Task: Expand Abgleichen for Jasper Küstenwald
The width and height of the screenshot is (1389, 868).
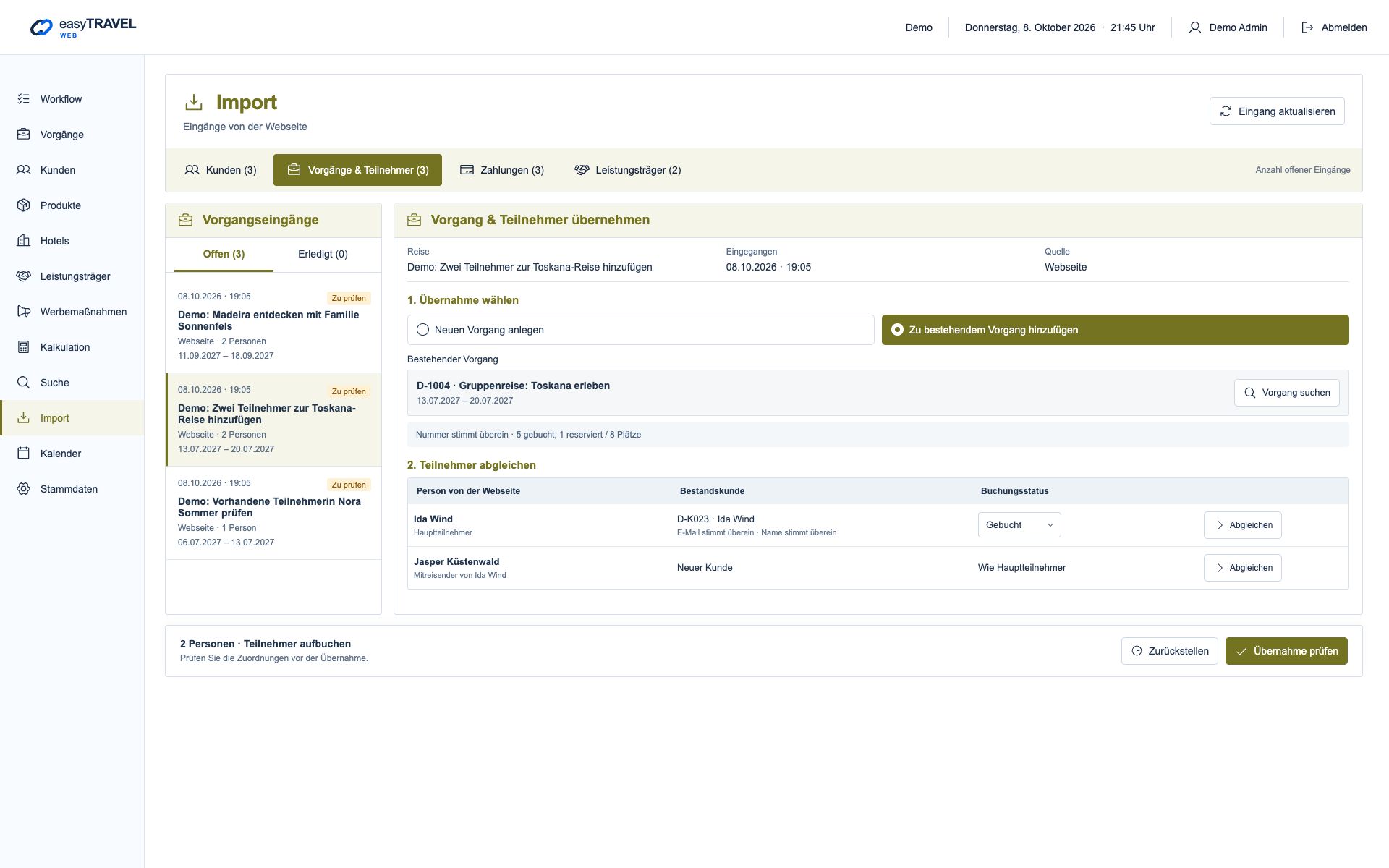Action: pos(1242,568)
